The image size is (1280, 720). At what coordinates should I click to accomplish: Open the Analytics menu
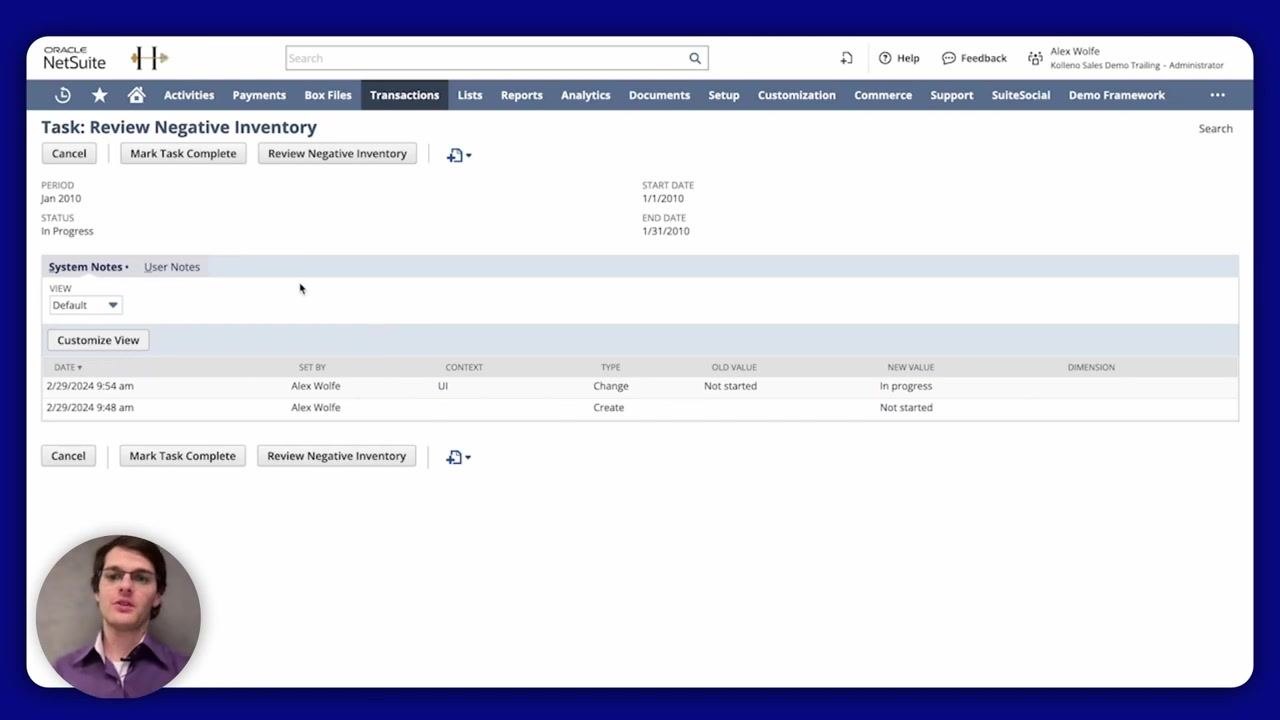(586, 95)
